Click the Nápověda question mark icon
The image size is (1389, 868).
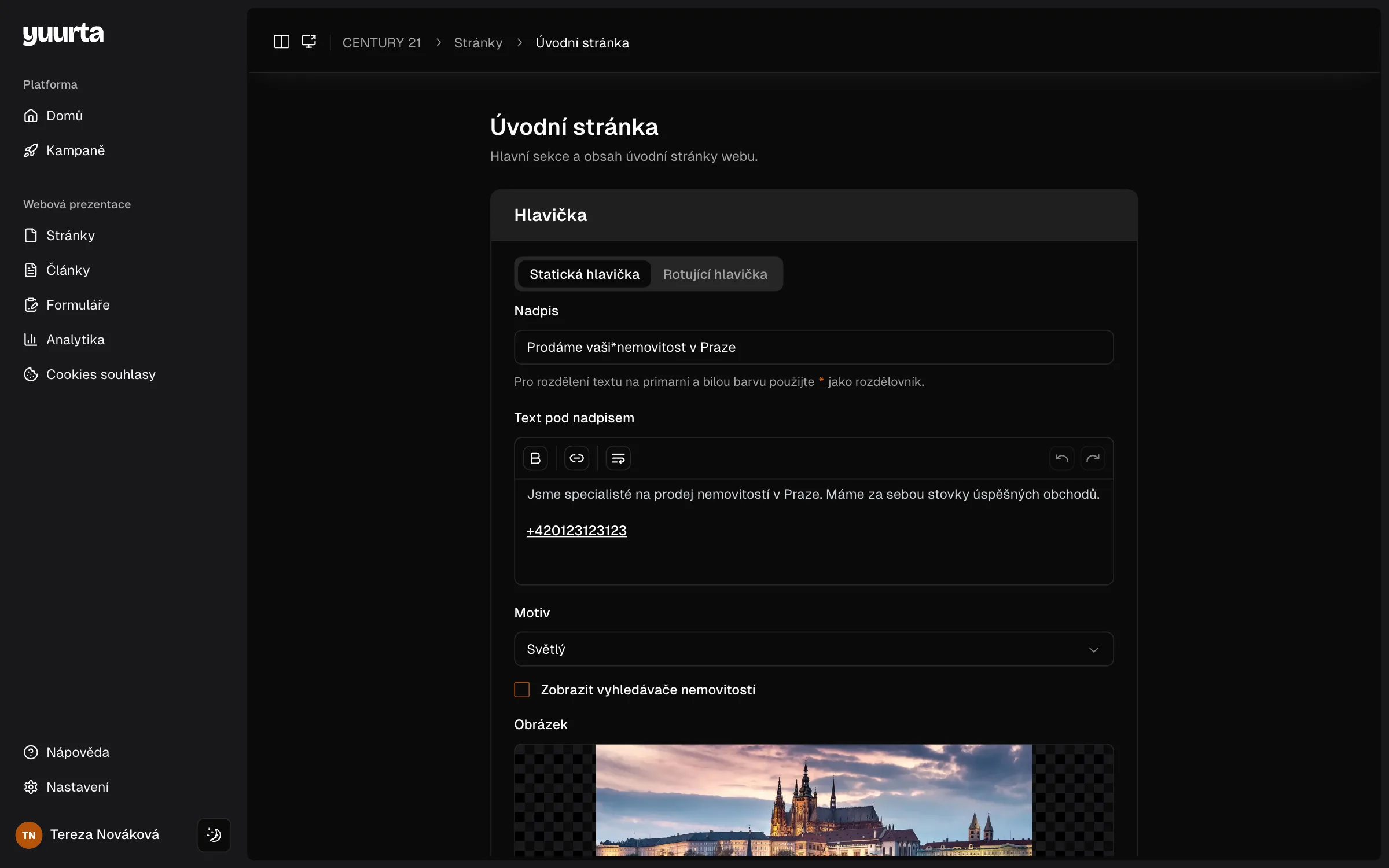coord(31,752)
